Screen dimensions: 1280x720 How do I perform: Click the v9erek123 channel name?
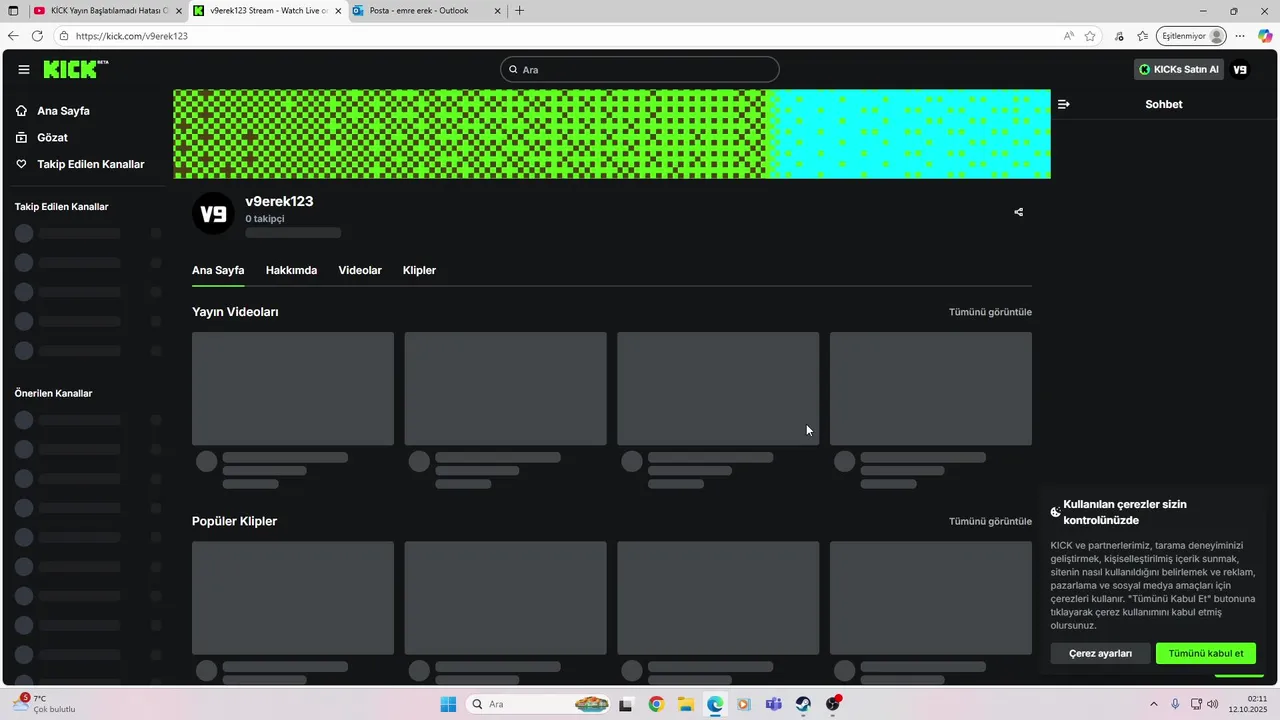[x=279, y=201]
